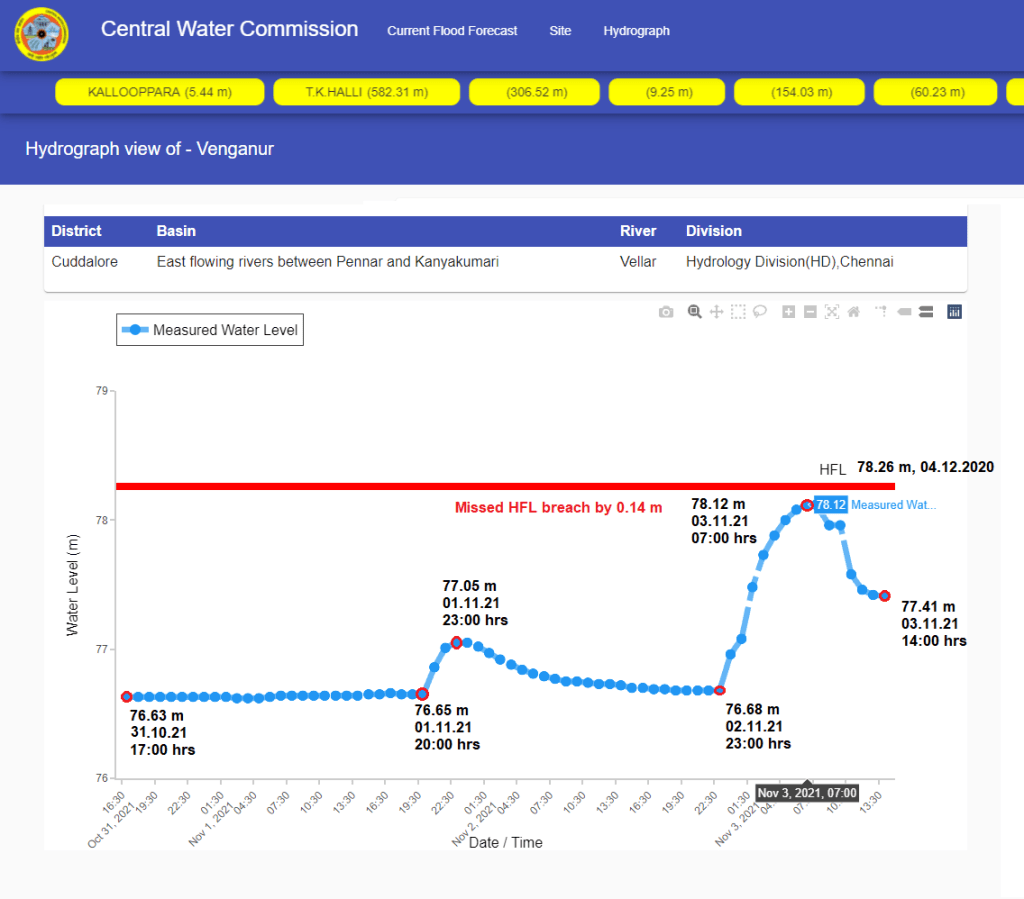1024x899 pixels.
Task: Reset axes with the home icon
Action: 854,312
